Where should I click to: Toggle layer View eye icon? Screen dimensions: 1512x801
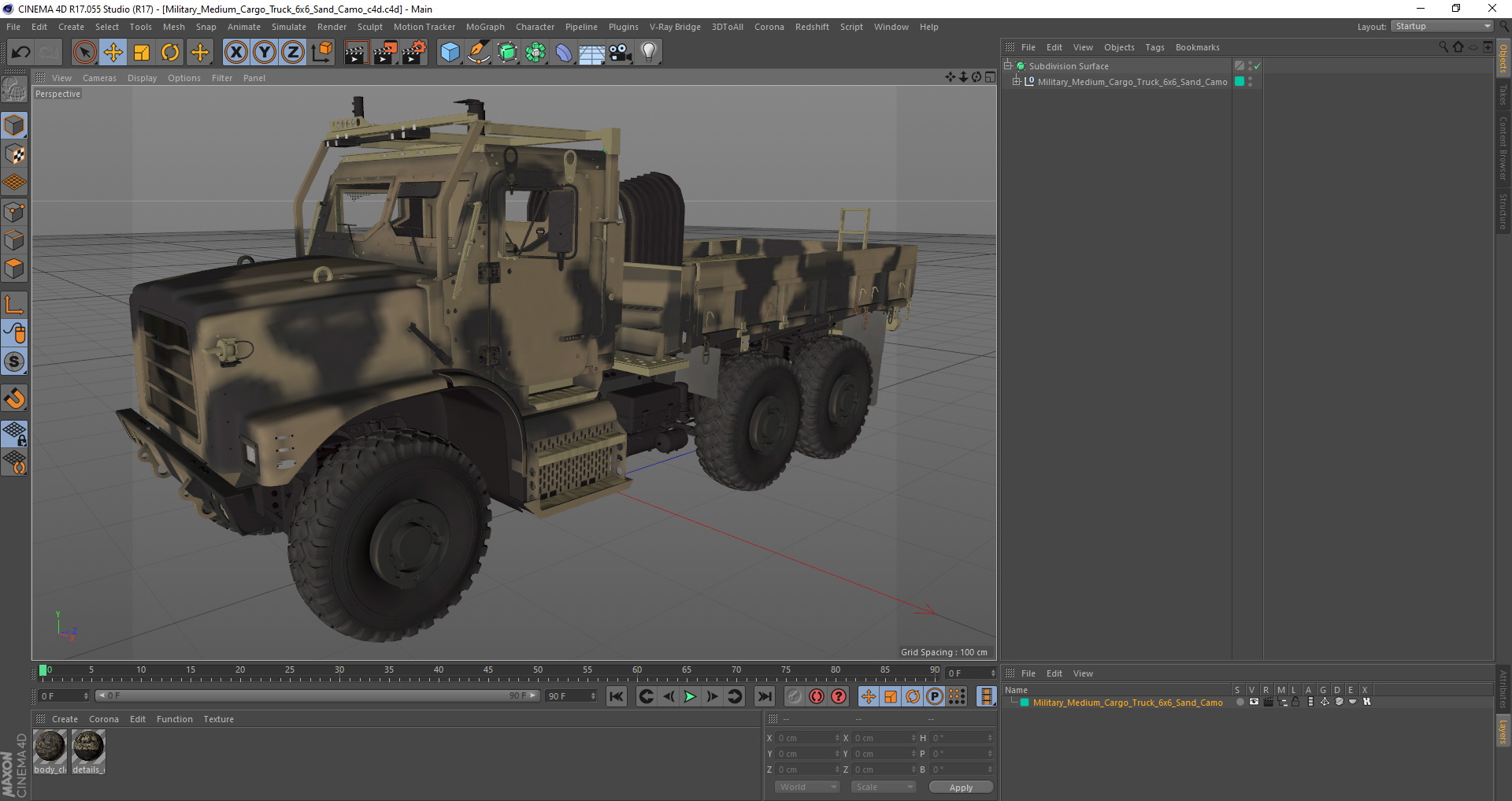[x=1254, y=702]
